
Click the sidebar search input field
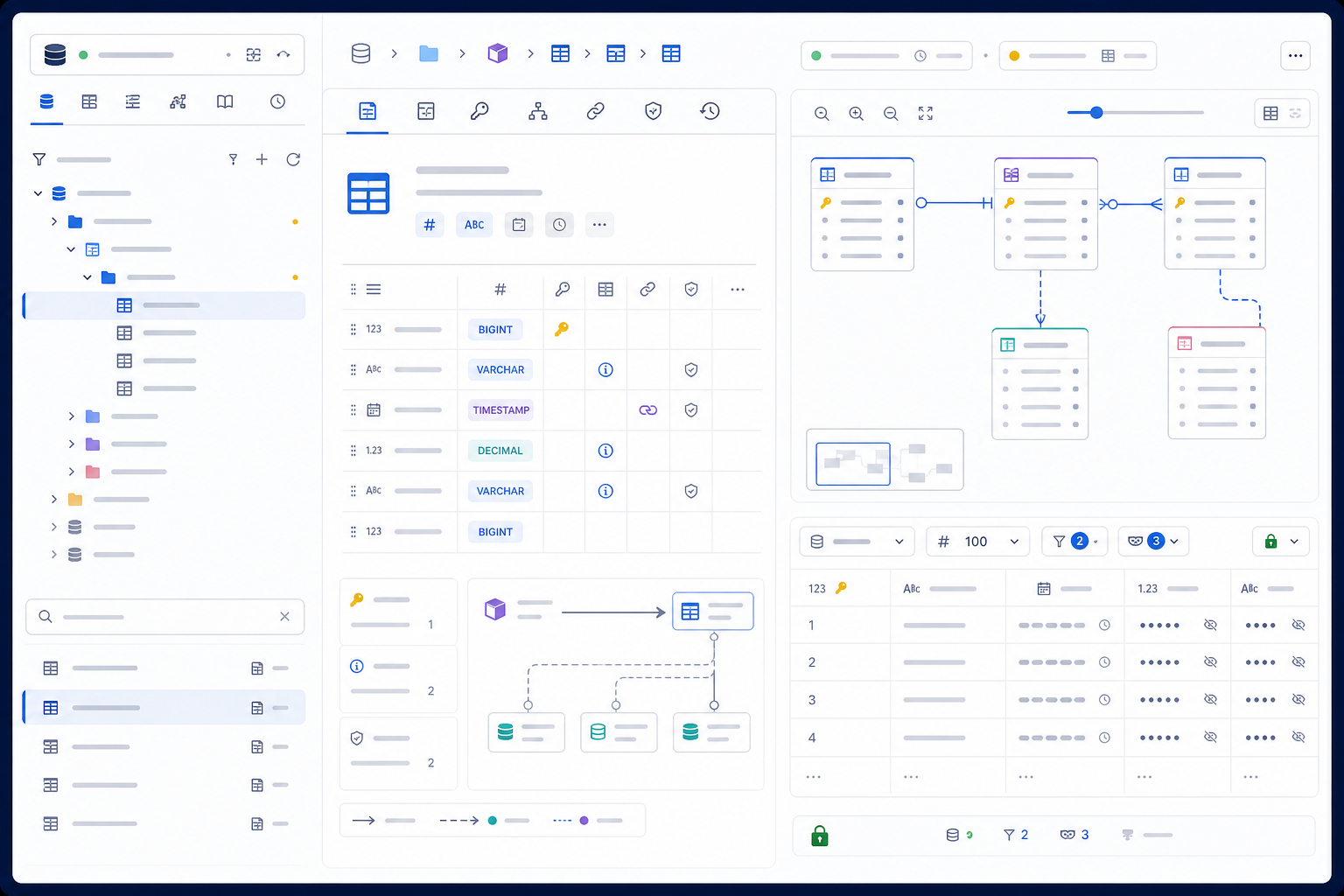click(x=165, y=617)
